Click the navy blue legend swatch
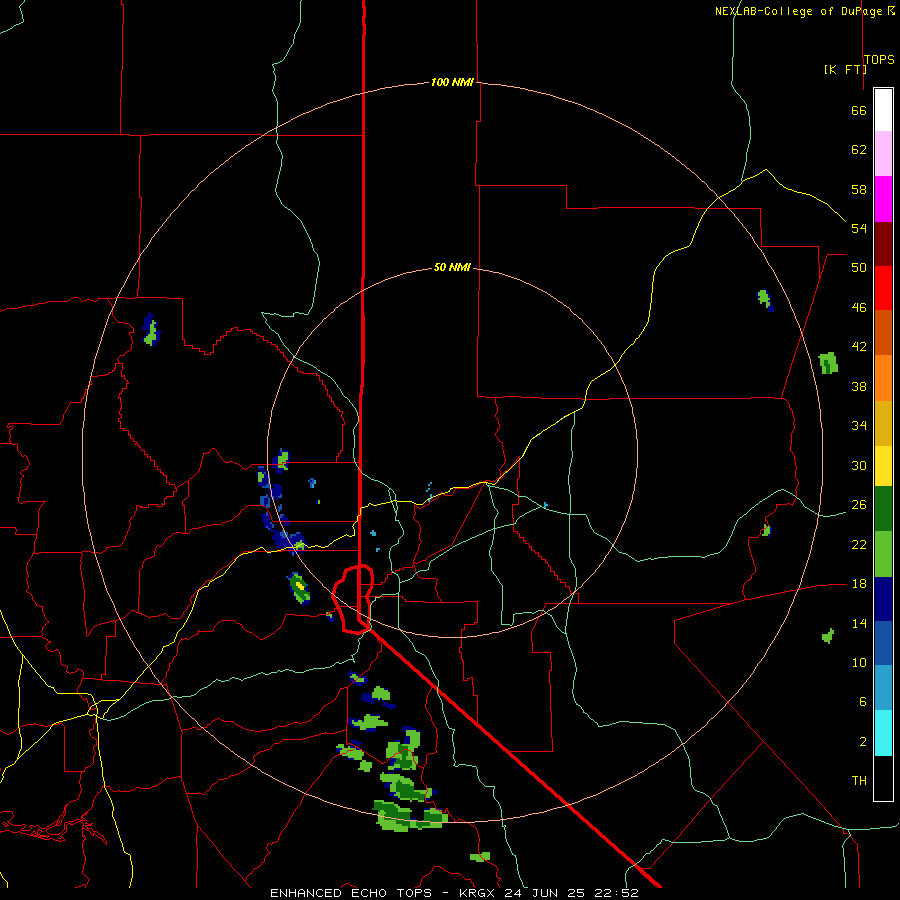The image size is (900, 900). (883, 599)
